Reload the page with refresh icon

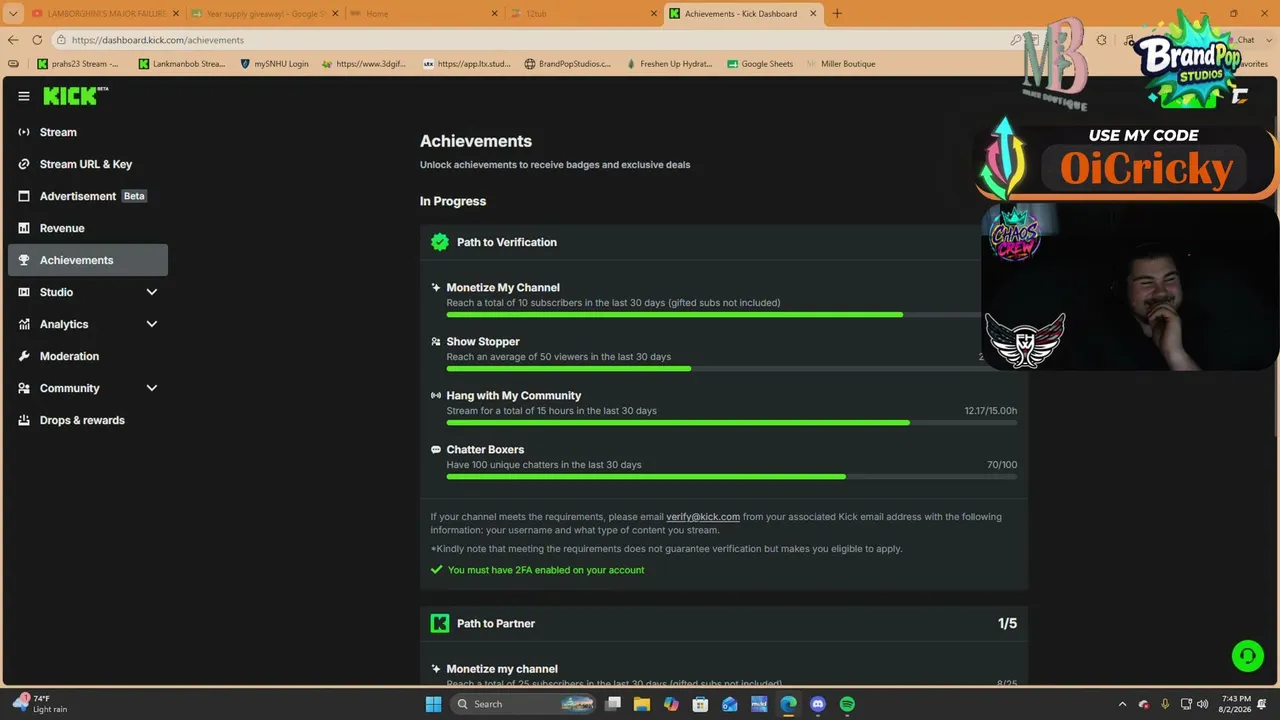[37, 40]
